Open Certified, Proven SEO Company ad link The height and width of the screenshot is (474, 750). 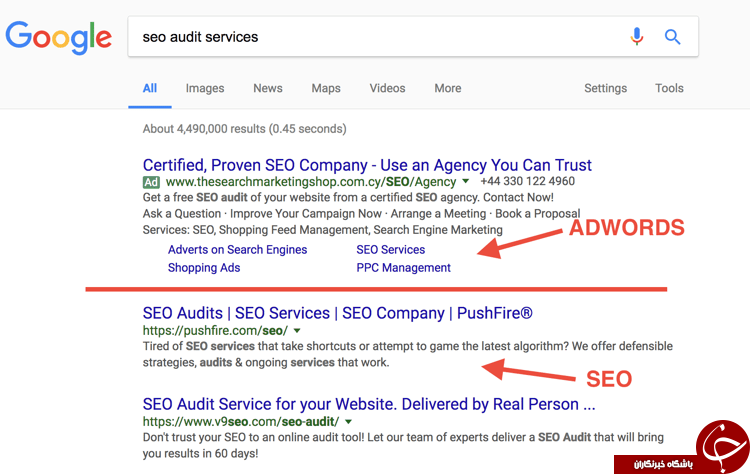pos(367,165)
